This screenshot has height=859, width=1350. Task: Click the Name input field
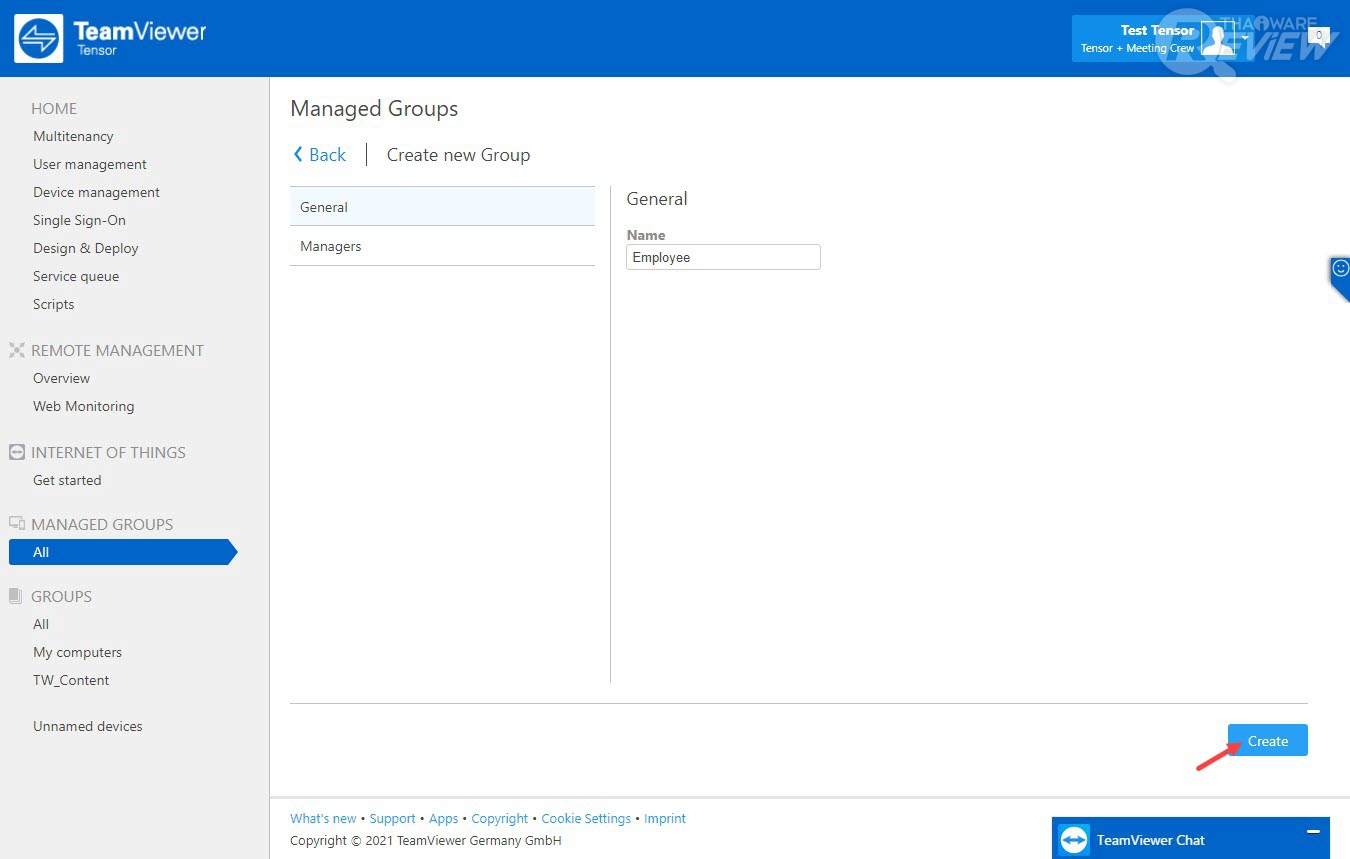723,257
